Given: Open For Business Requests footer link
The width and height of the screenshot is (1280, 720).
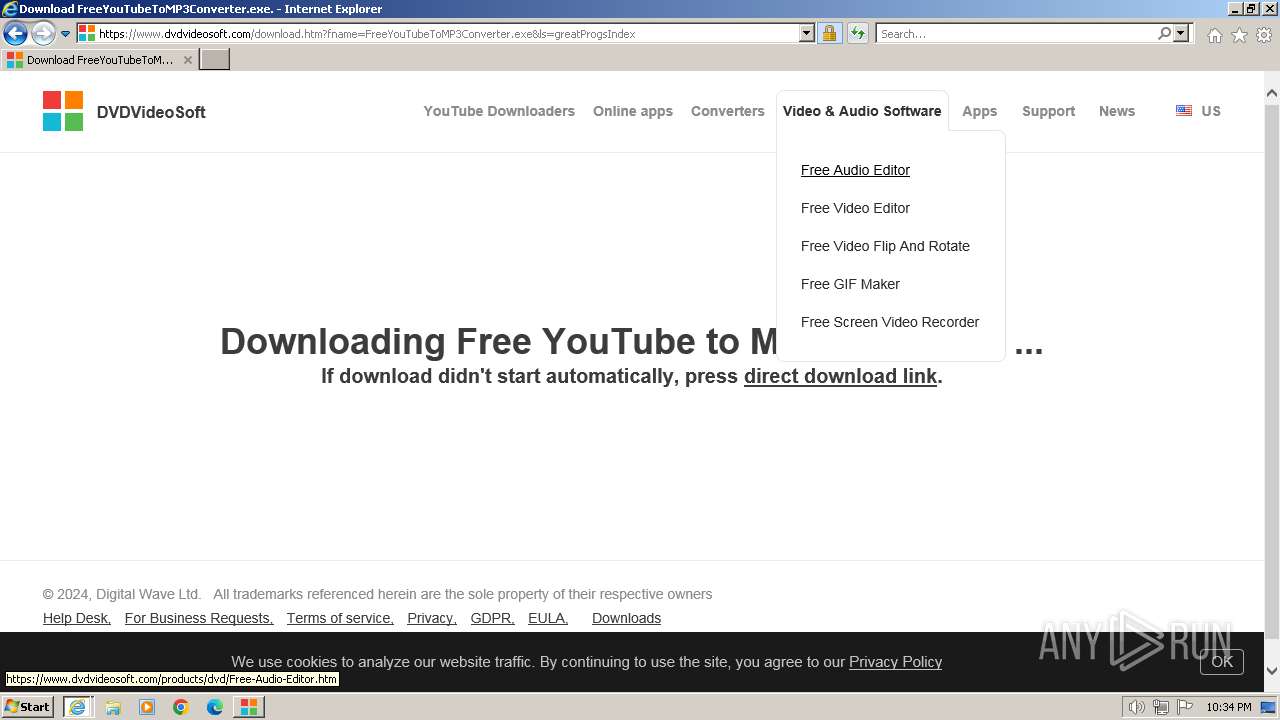Looking at the screenshot, I should (199, 618).
